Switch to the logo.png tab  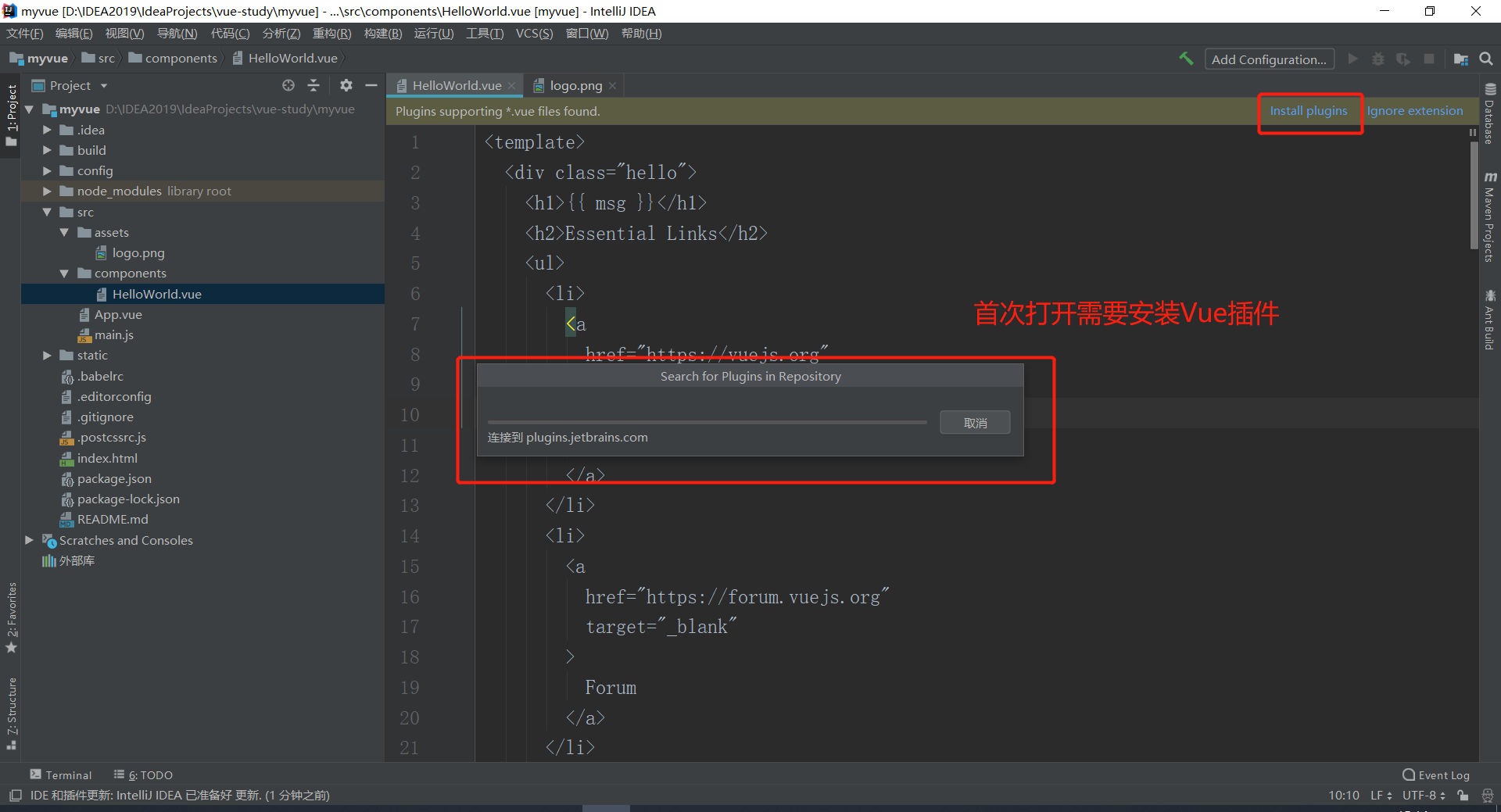point(575,85)
